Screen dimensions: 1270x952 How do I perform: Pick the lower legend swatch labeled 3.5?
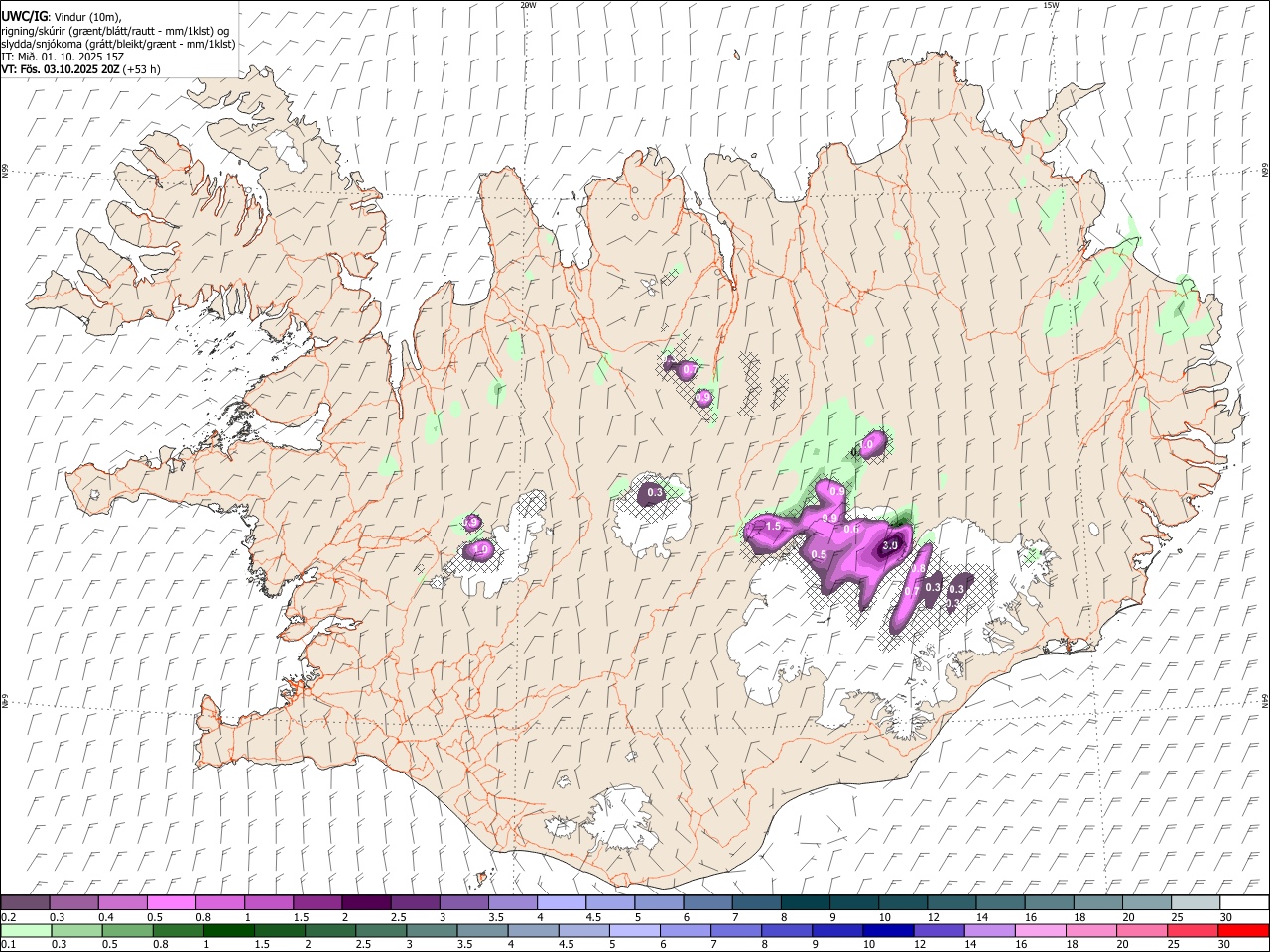pos(482,930)
